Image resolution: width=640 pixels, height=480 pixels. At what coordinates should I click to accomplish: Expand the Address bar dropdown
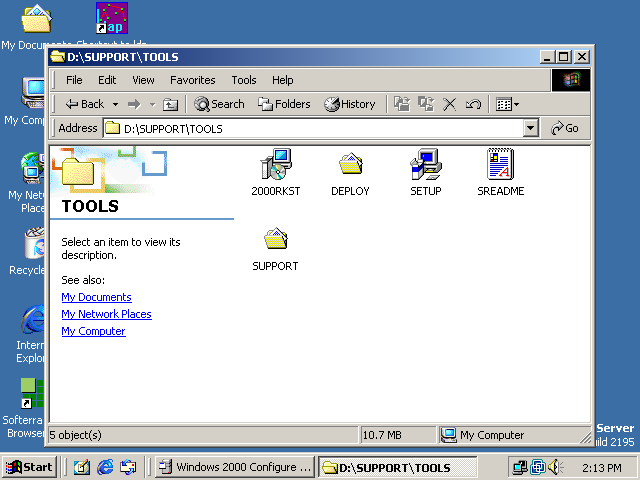[x=531, y=129]
